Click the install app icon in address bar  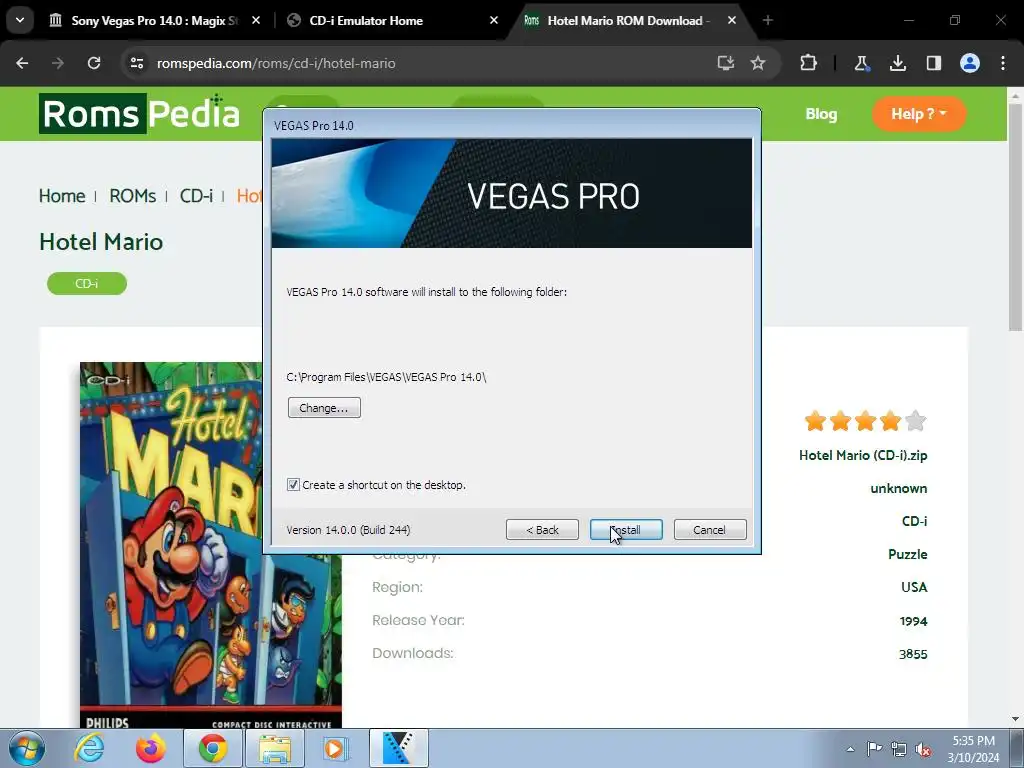coord(726,63)
